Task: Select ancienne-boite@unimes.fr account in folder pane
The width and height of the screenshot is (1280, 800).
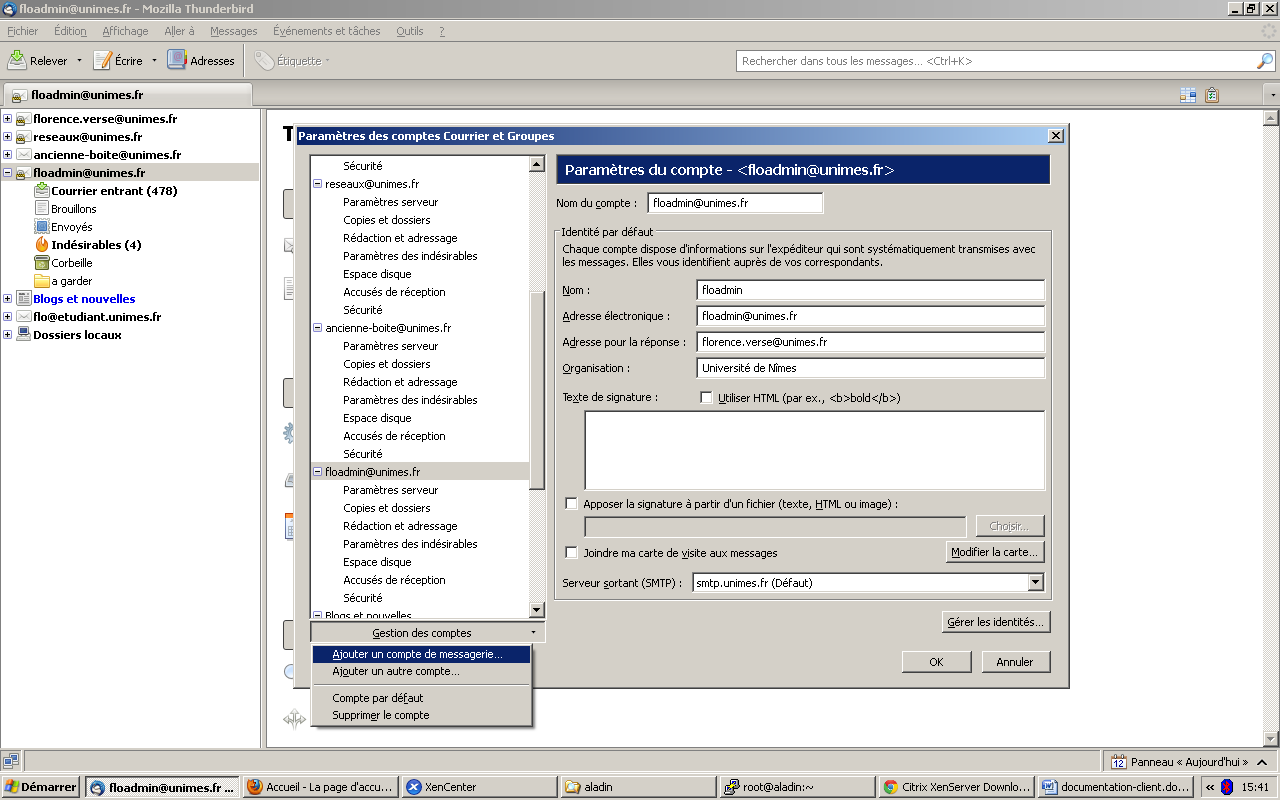Action: point(107,155)
